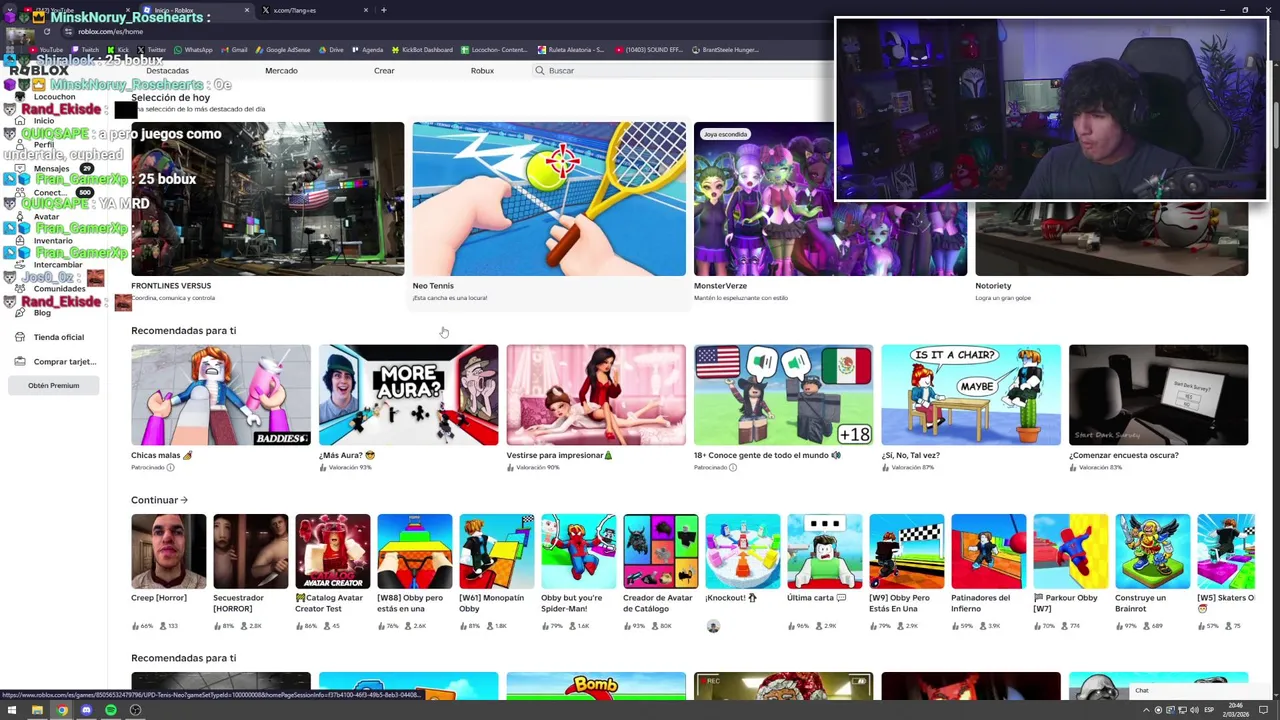1280x720 pixels.
Task: Open Blog from sidebar
Action: (42, 313)
